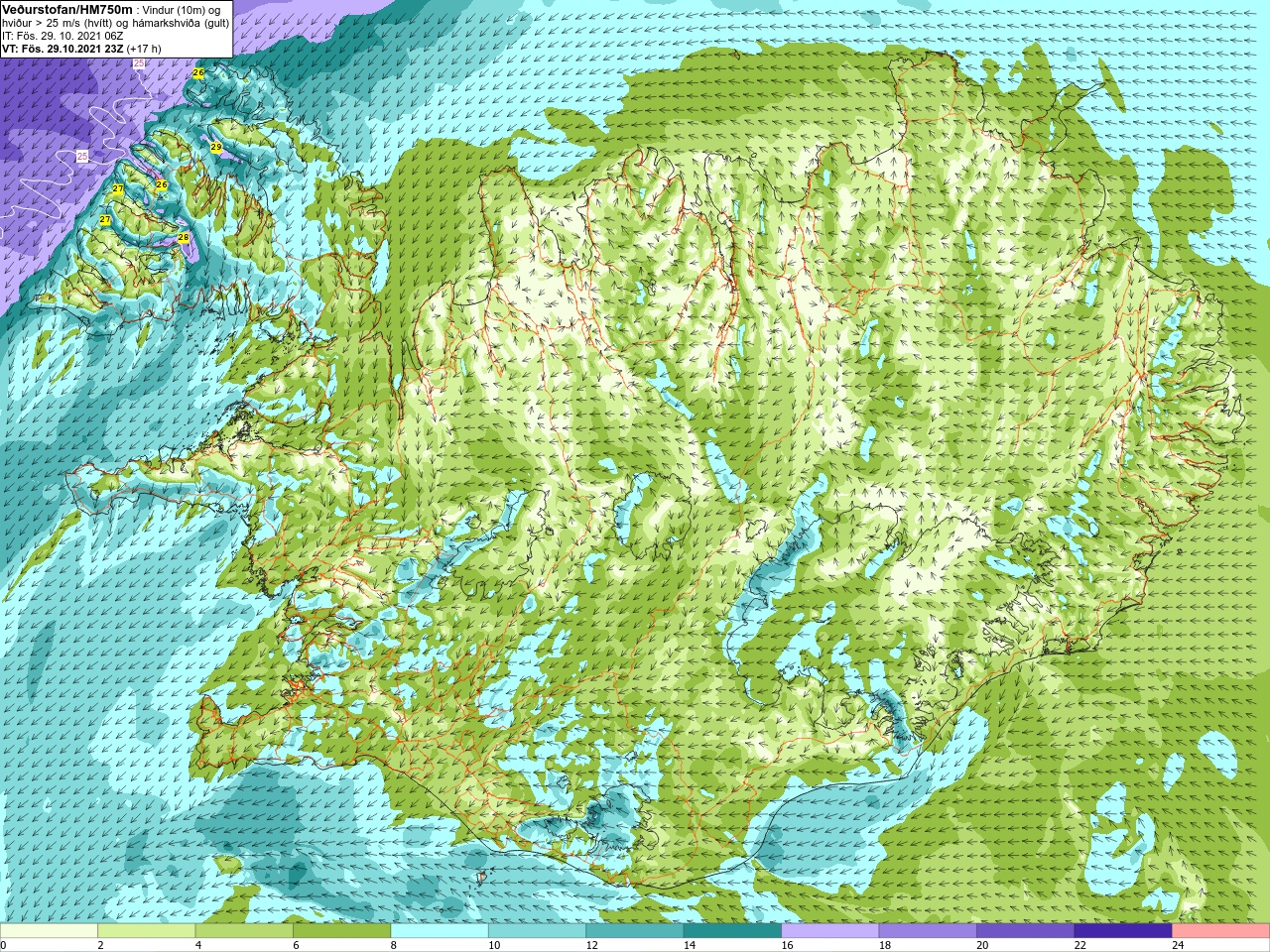The height and width of the screenshot is (952, 1270).
Task: Click the yellow 29 gust label
Action: click(x=216, y=148)
